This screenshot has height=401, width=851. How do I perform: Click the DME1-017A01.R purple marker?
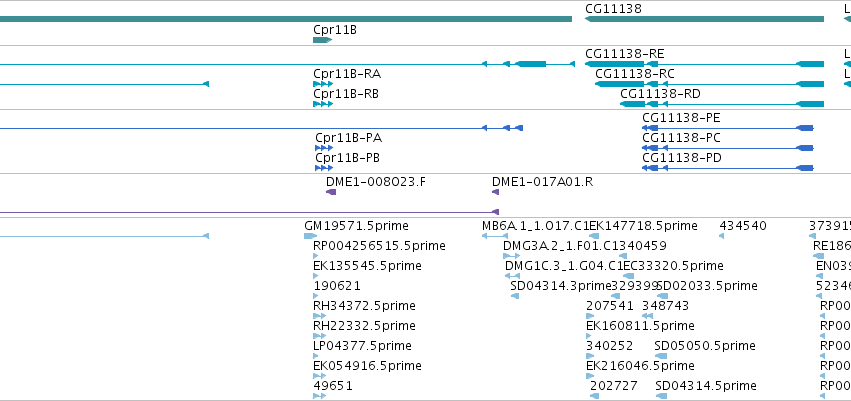point(496,192)
